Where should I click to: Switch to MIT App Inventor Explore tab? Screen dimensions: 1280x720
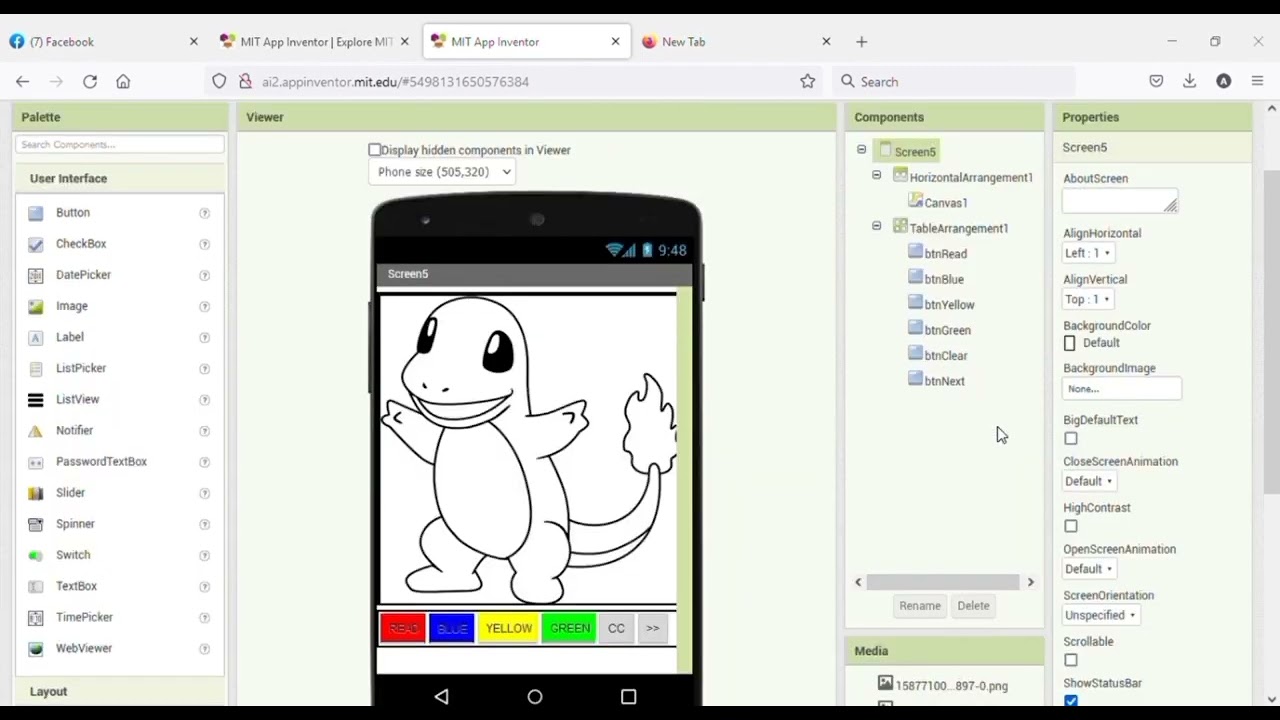315,42
